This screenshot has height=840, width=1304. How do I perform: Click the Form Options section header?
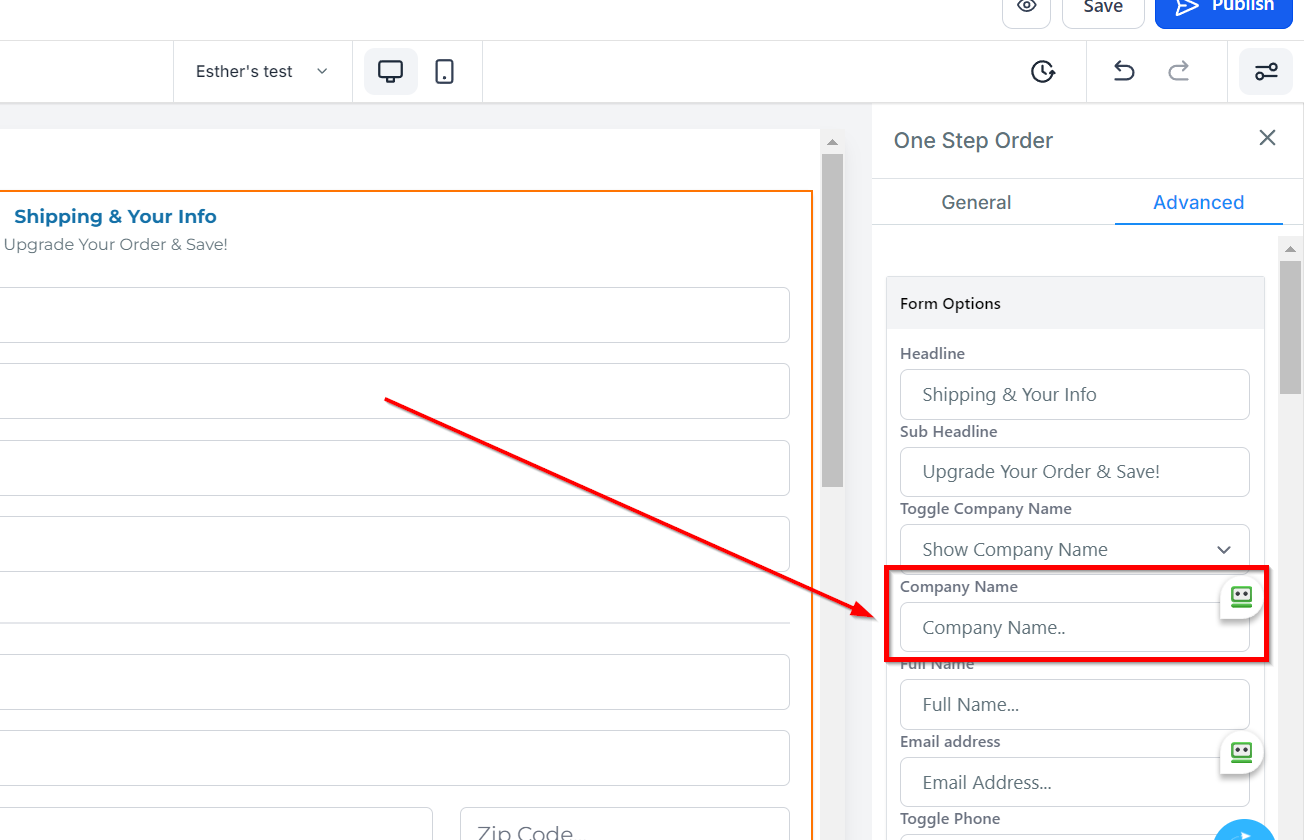pyautogui.click(x=1075, y=303)
